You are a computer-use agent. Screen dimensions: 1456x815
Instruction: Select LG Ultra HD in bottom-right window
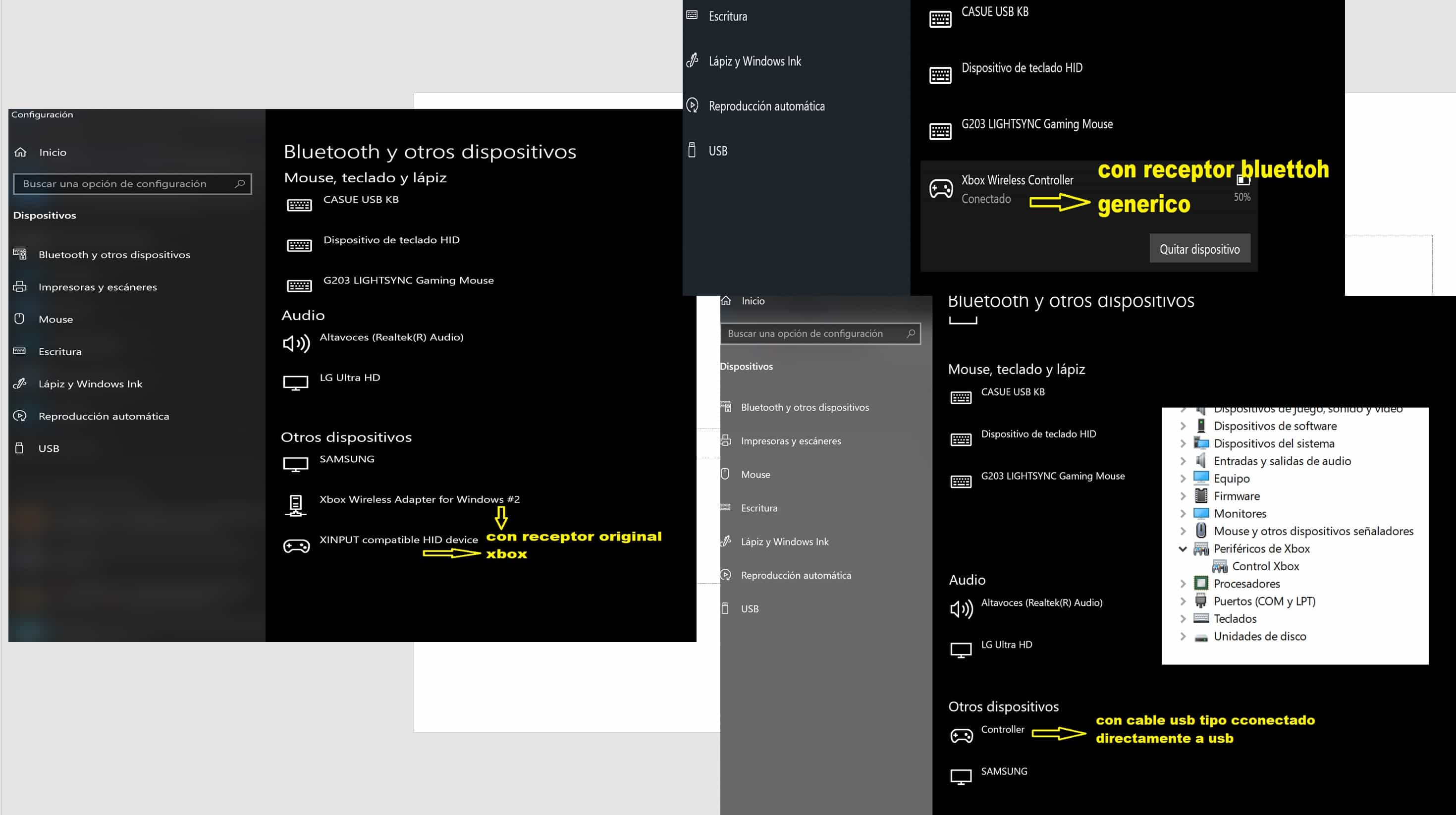1006,644
